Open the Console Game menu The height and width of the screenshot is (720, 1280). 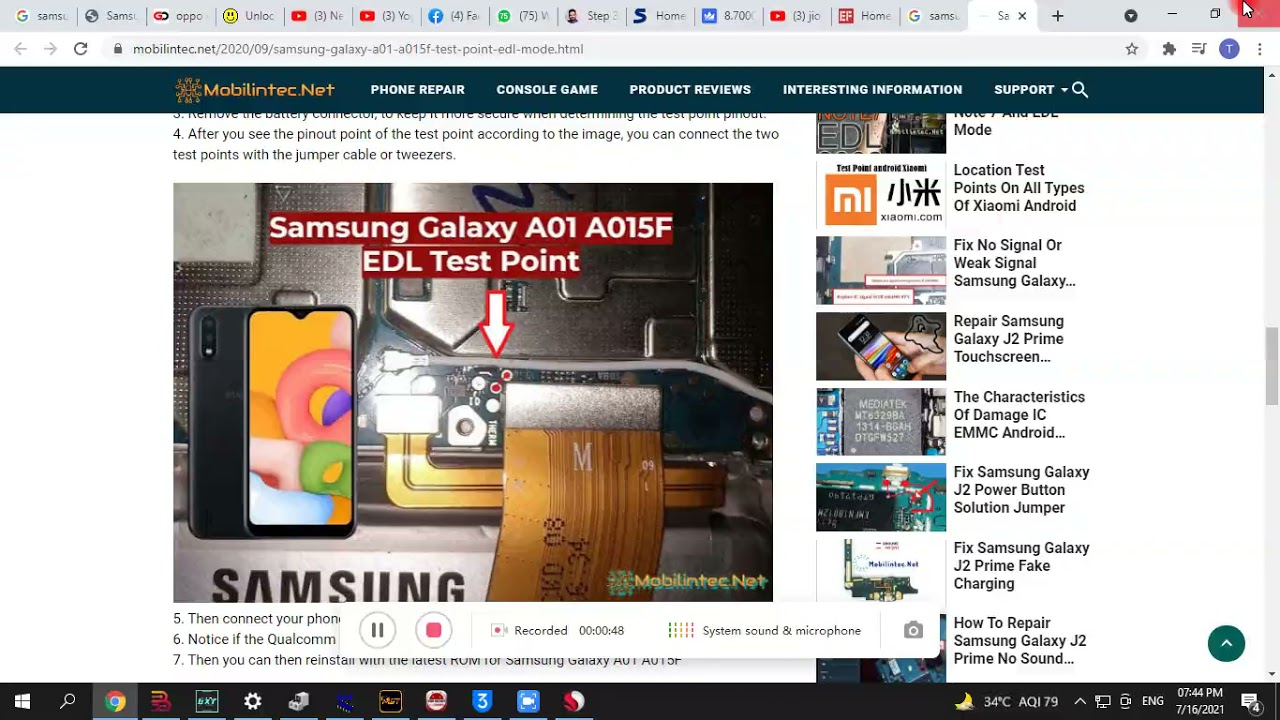[x=547, y=90]
